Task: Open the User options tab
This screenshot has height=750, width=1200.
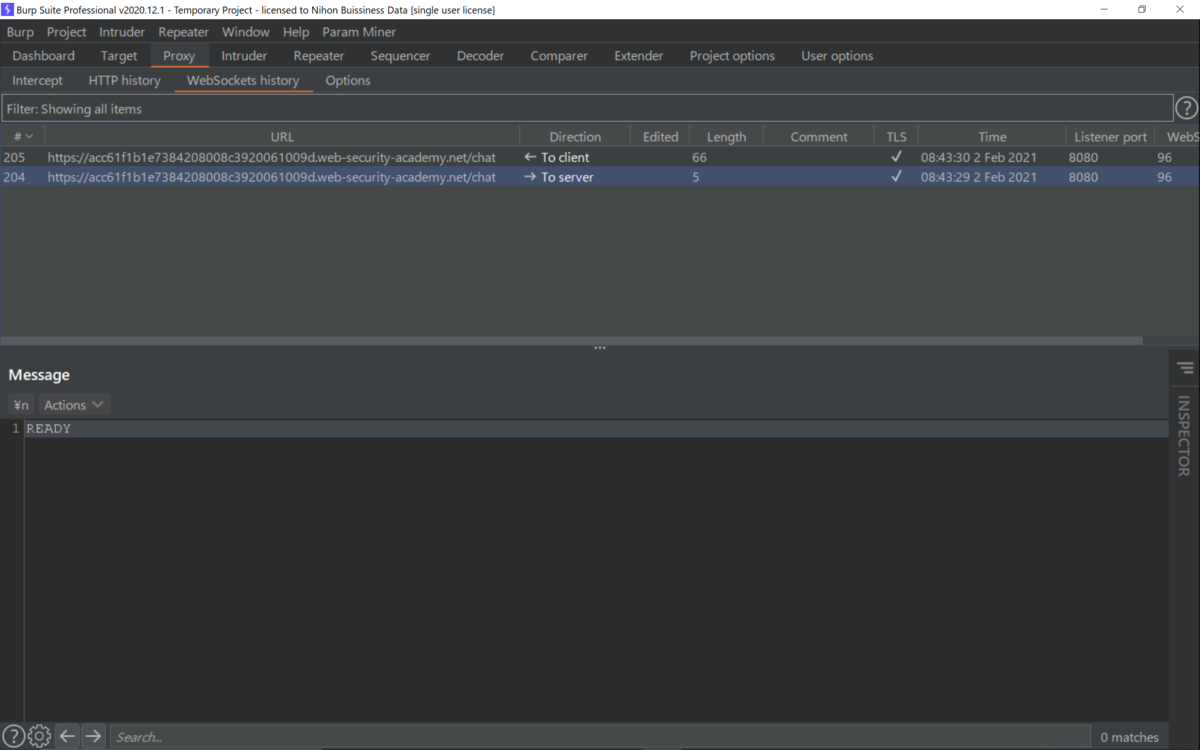Action: pos(837,56)
